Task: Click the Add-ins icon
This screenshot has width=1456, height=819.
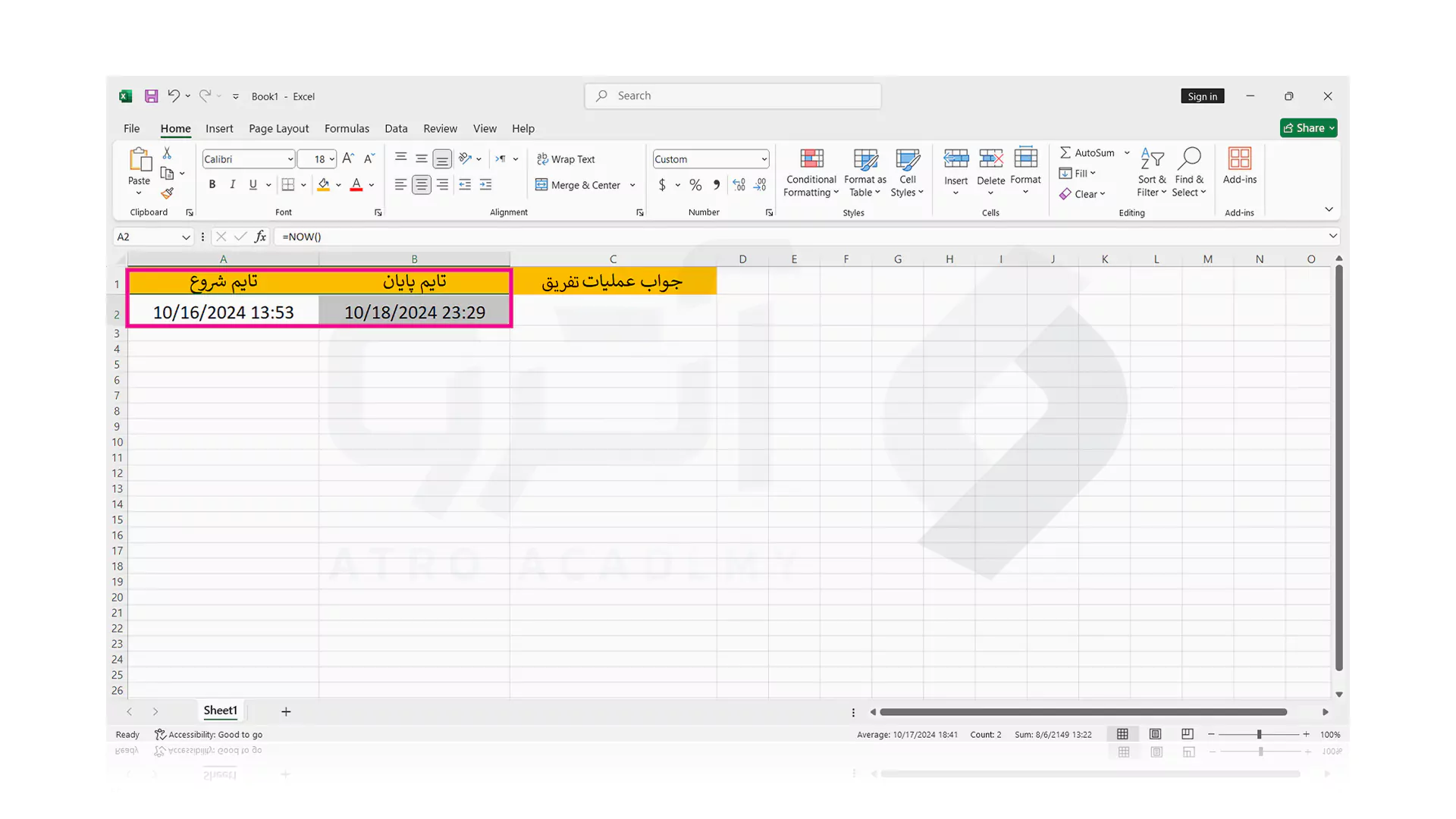Action: (x=1240, y=158)
